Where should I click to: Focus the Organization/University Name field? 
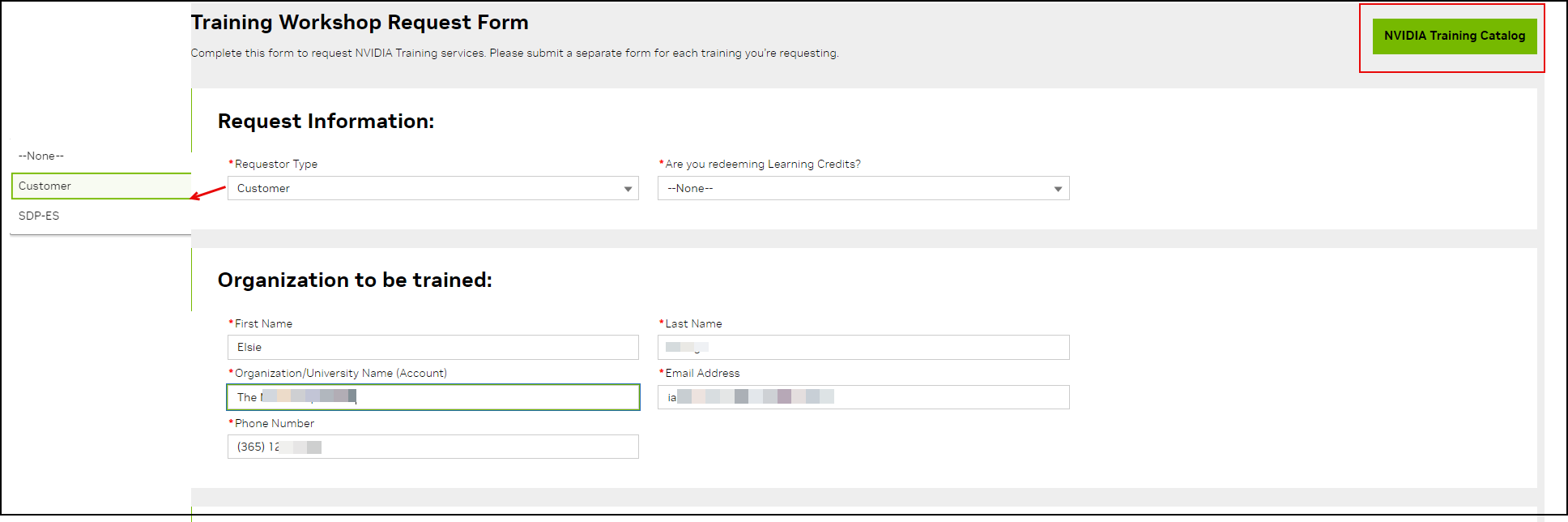pos(432,397)
